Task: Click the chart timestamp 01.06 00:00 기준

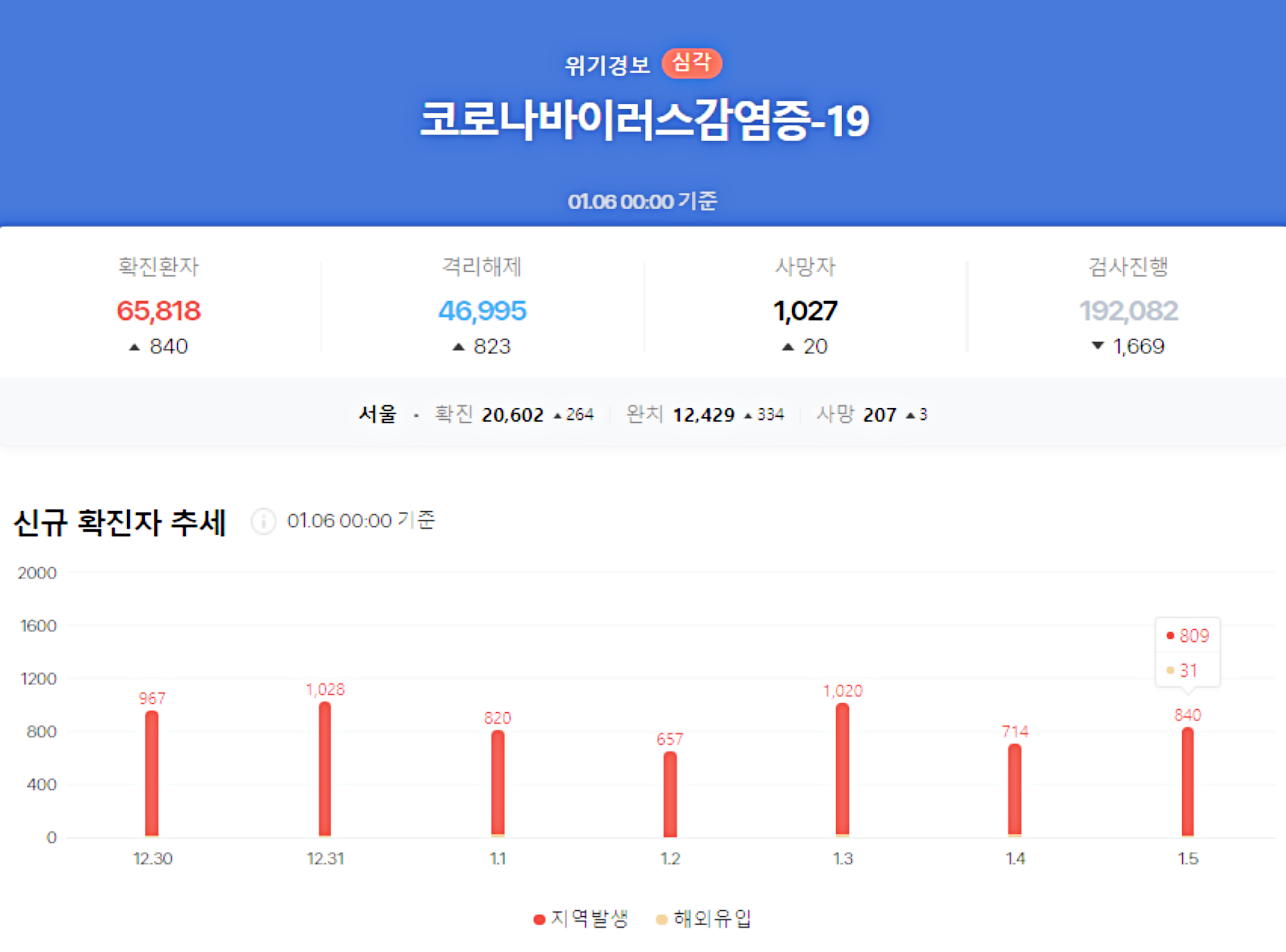Action: pyautogui.click(x=361, y=521)
